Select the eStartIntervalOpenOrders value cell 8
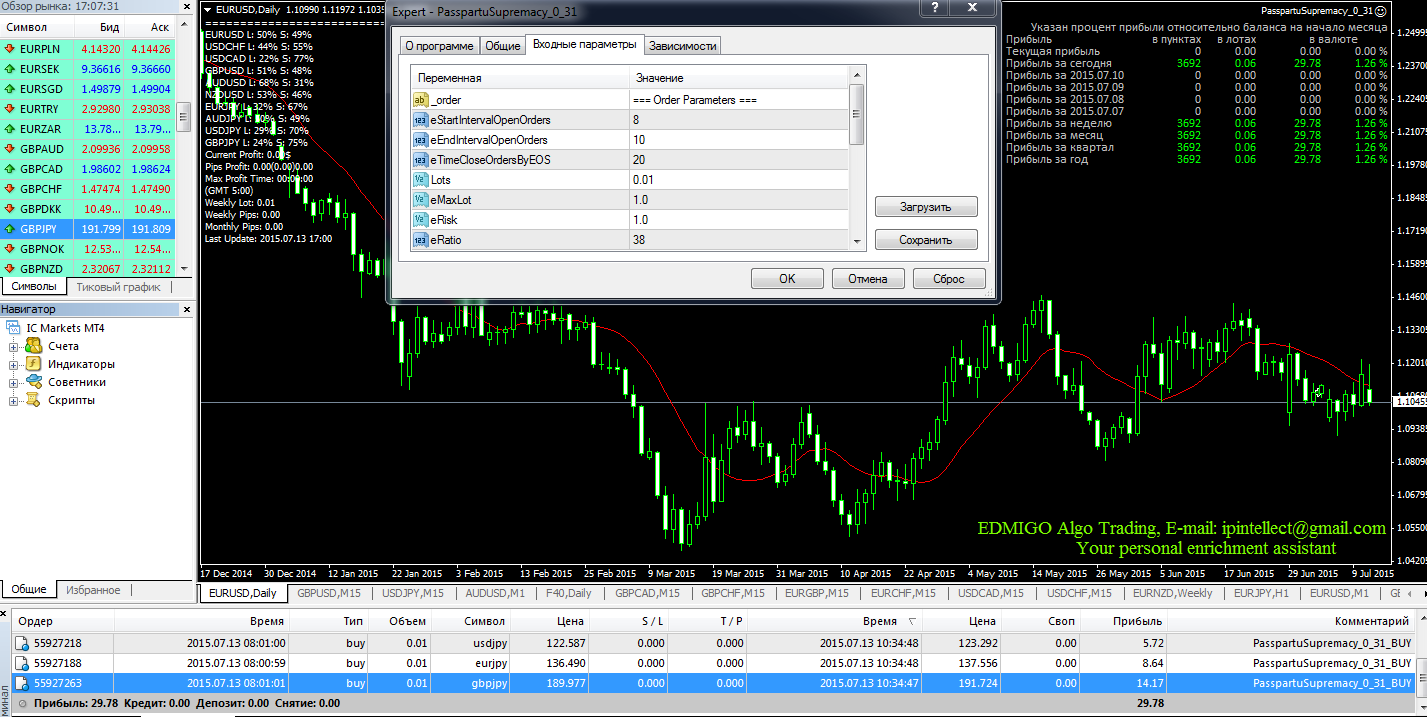 click(x=738, y=120)
